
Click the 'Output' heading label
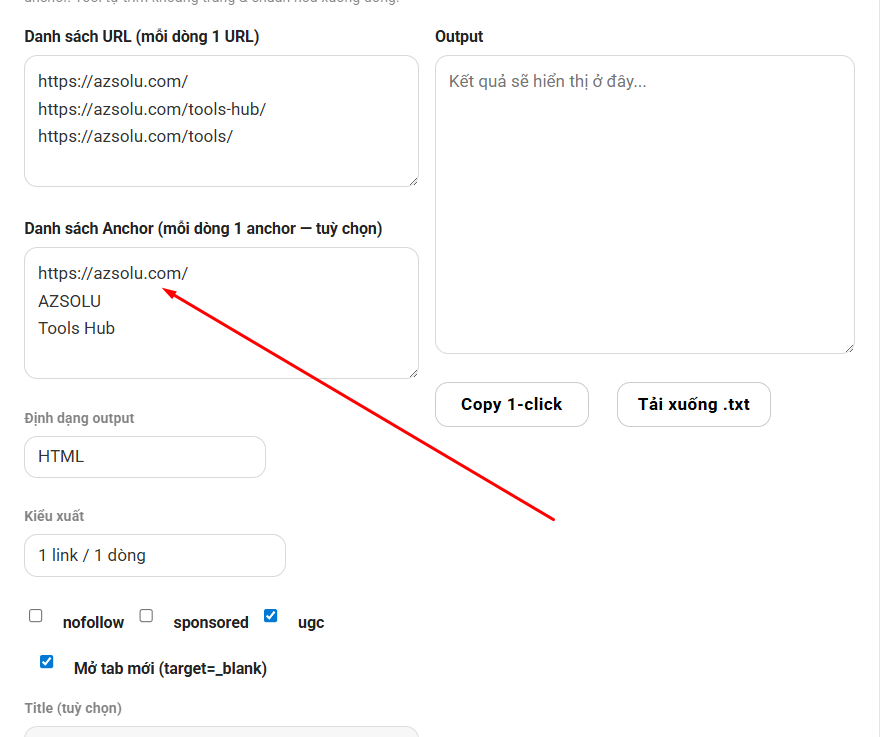click(459, 36)
